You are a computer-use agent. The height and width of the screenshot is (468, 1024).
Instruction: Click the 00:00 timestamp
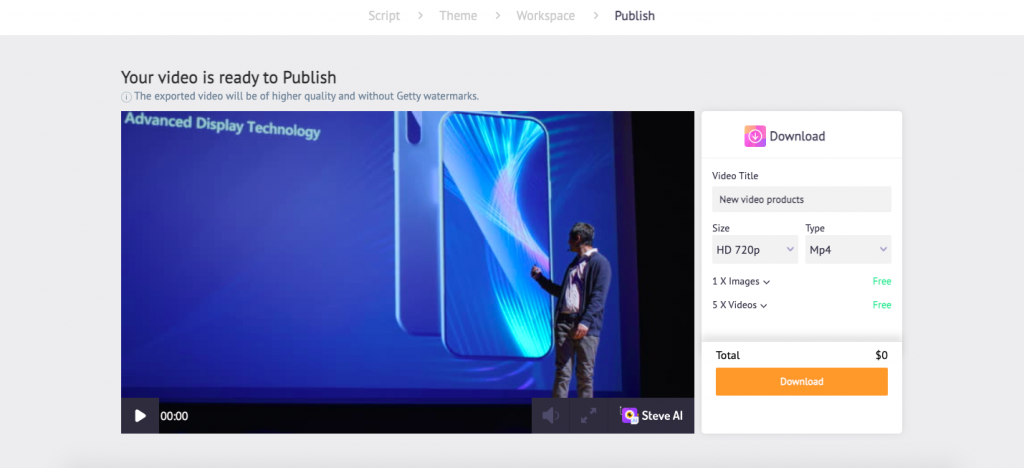click(x=174, y=416)
